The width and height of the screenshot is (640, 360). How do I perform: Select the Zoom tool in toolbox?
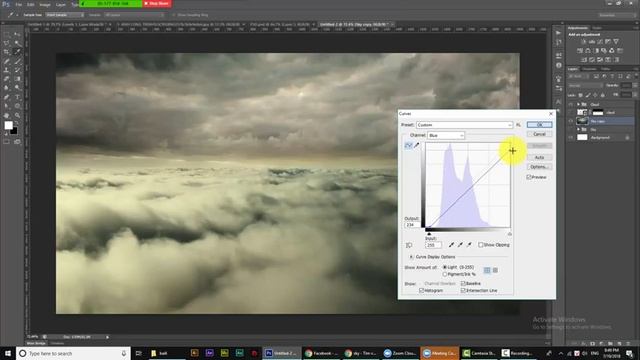17,116
